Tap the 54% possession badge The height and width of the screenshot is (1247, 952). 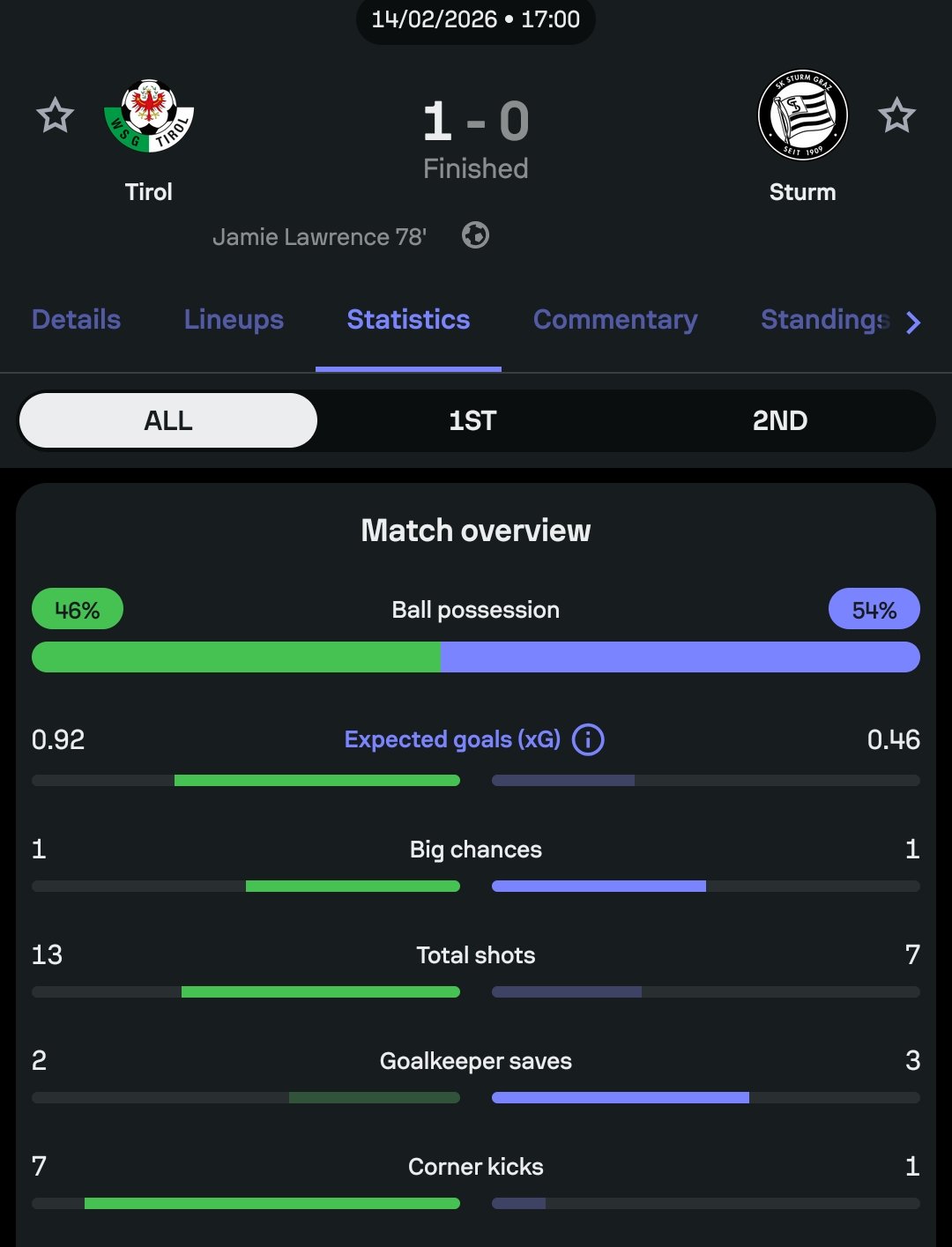tap(874, 609)
